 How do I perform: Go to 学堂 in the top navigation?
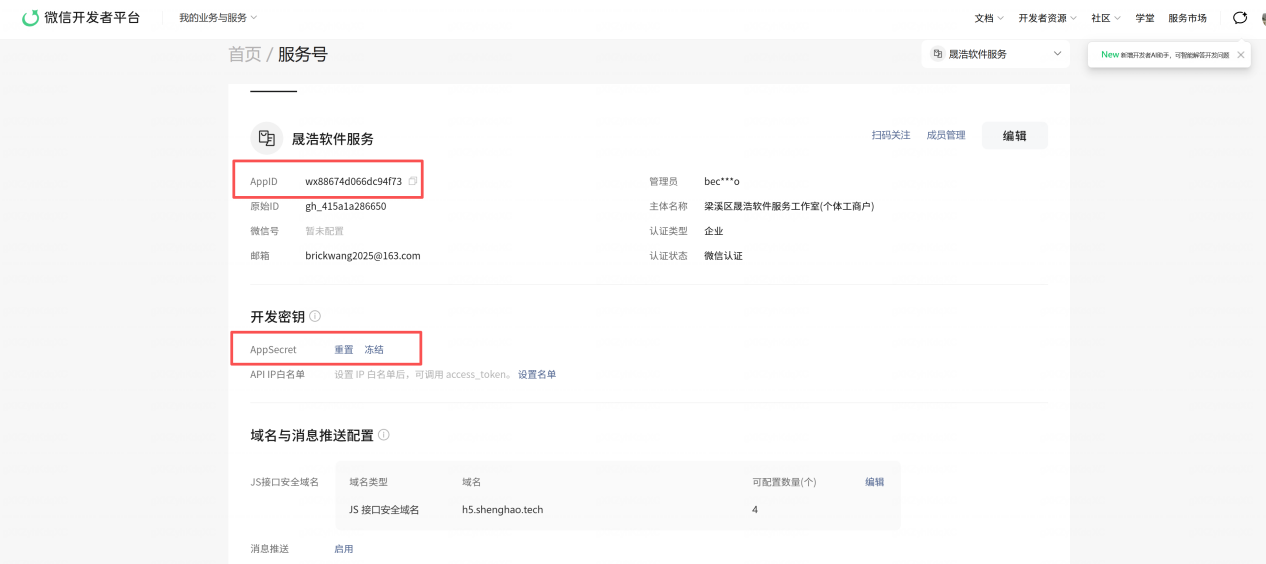click(x=1144, y=18)
